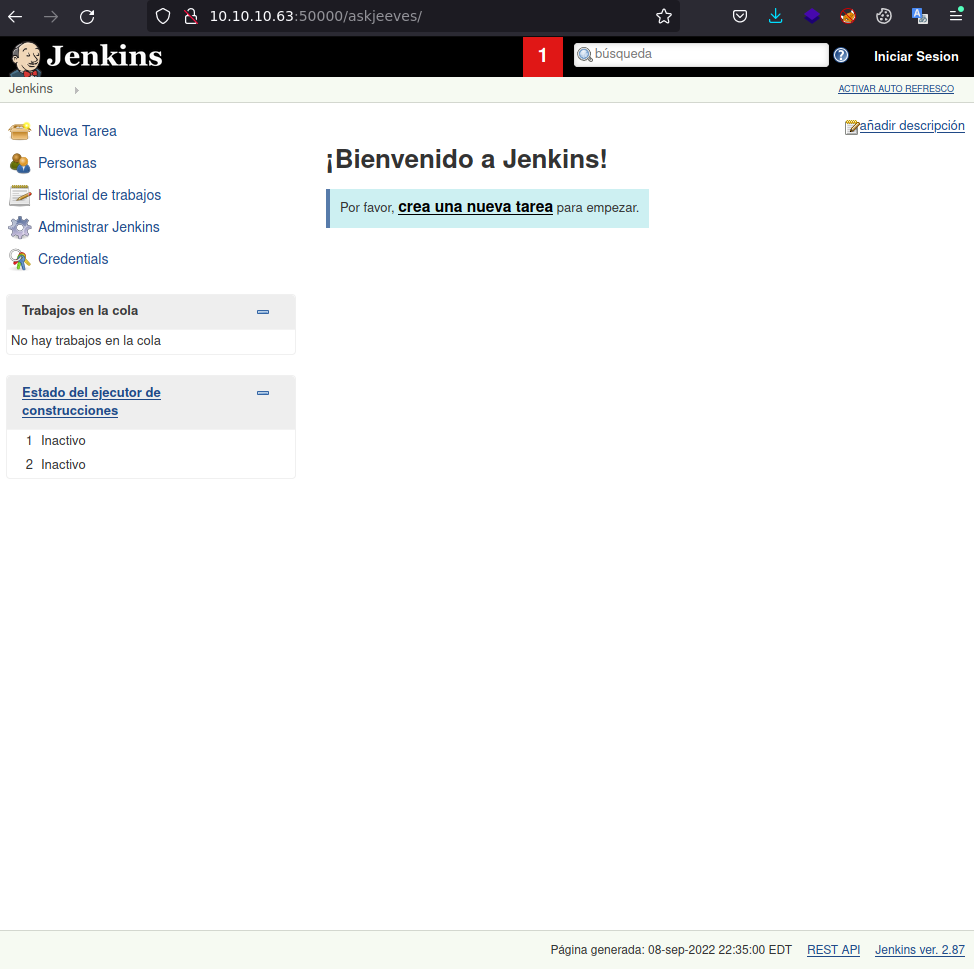This screenshot has width=974, height=969.
Task: Open the red notification badge showing 1
Action: point(542,56)
